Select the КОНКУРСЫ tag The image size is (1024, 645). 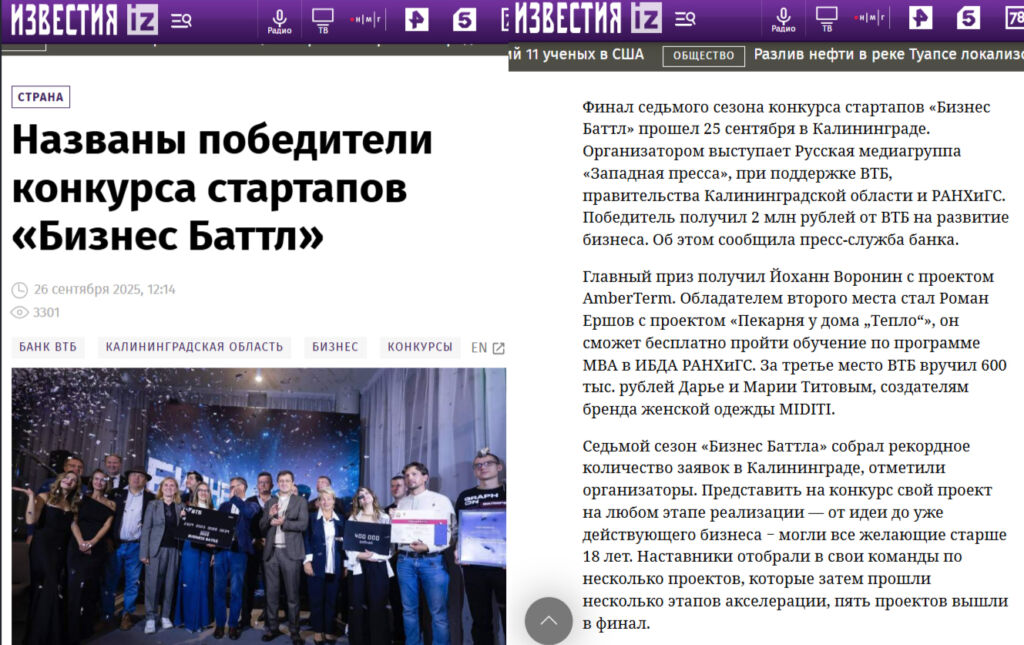coord(420,347)
